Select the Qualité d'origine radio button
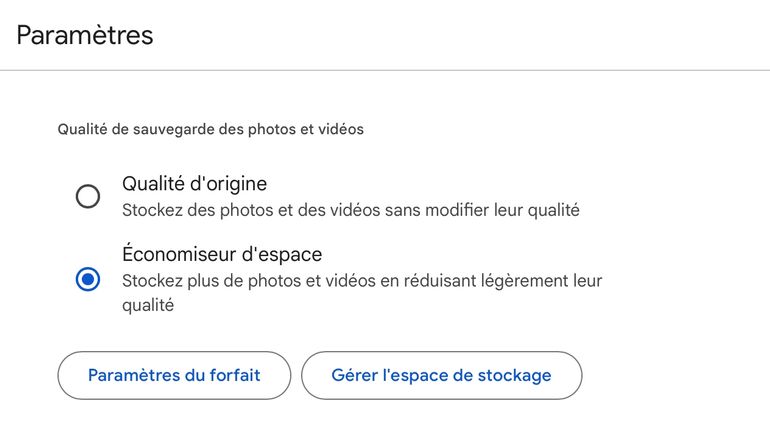Screen dimensions: 770x422 [x=88, y=196]
